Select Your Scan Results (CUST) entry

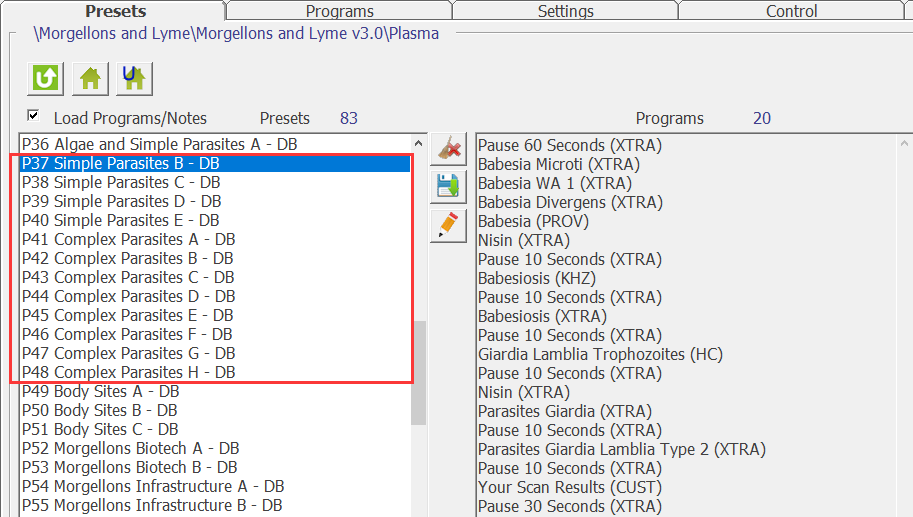click(x=569, y=487)
